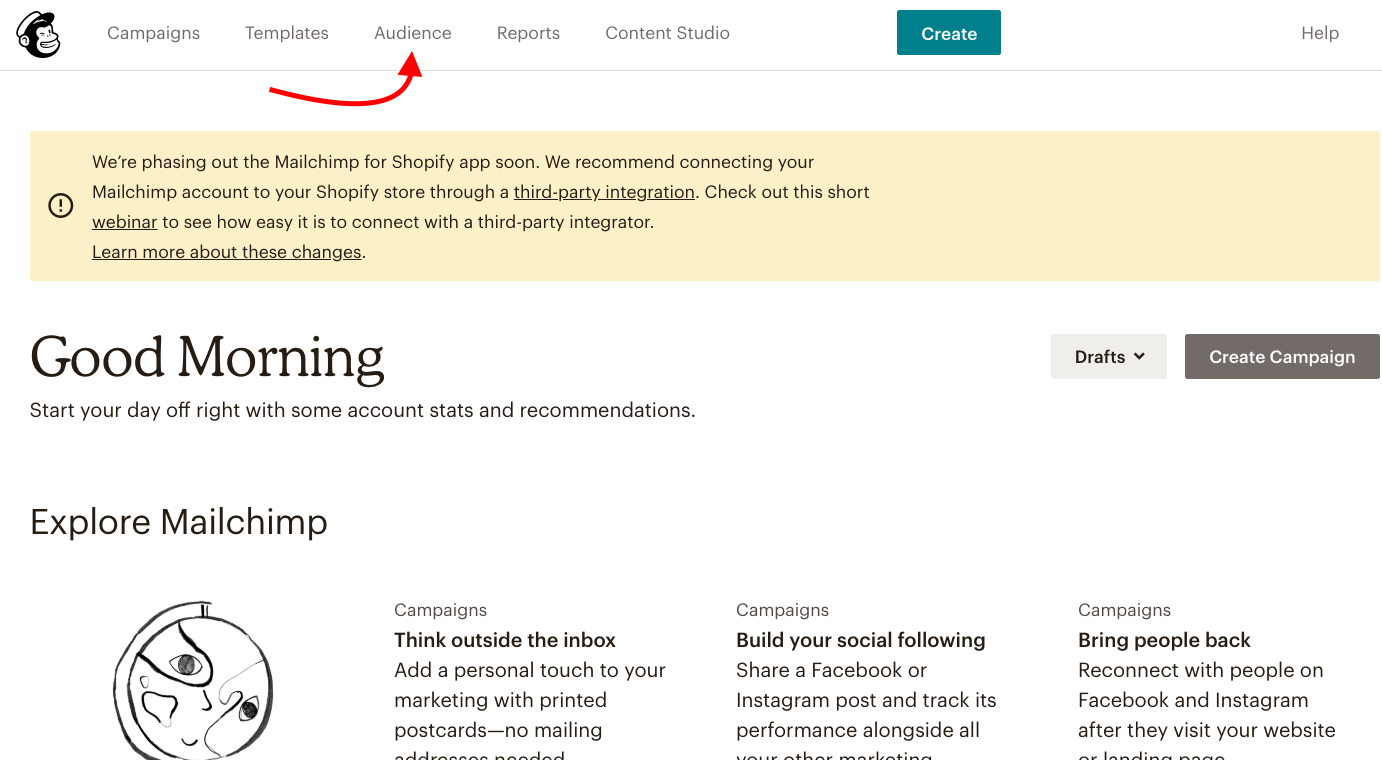Screen dimensions: 1382x760
Task: Select the Build your social following heading
Action: [861, 640]
